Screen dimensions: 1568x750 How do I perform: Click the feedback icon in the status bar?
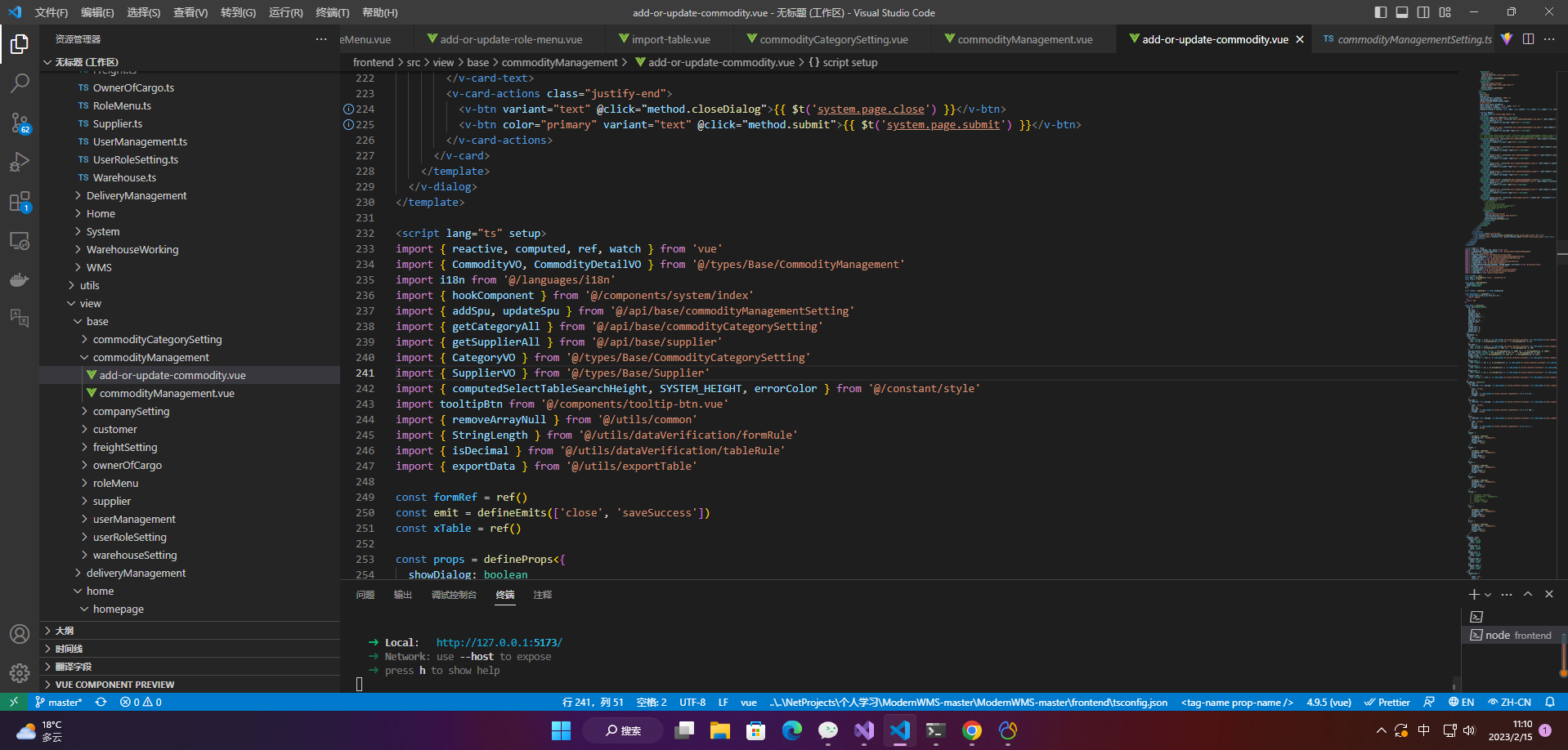(x=1429, y=702)
